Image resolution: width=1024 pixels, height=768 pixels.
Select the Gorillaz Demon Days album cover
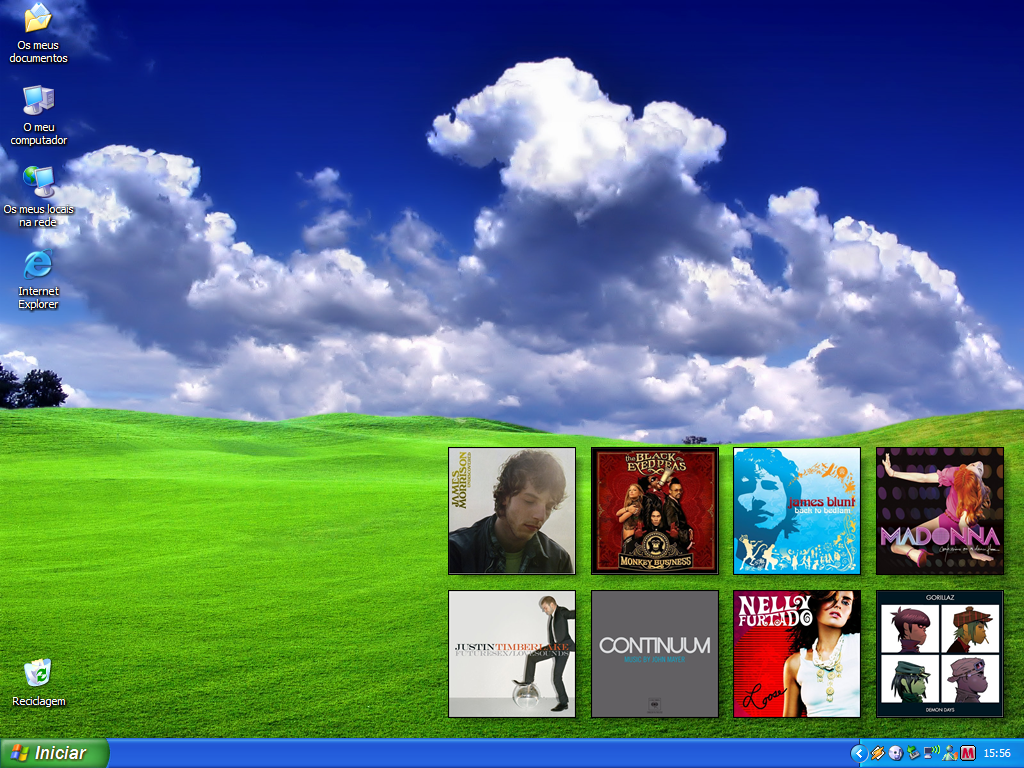[939, 654]
